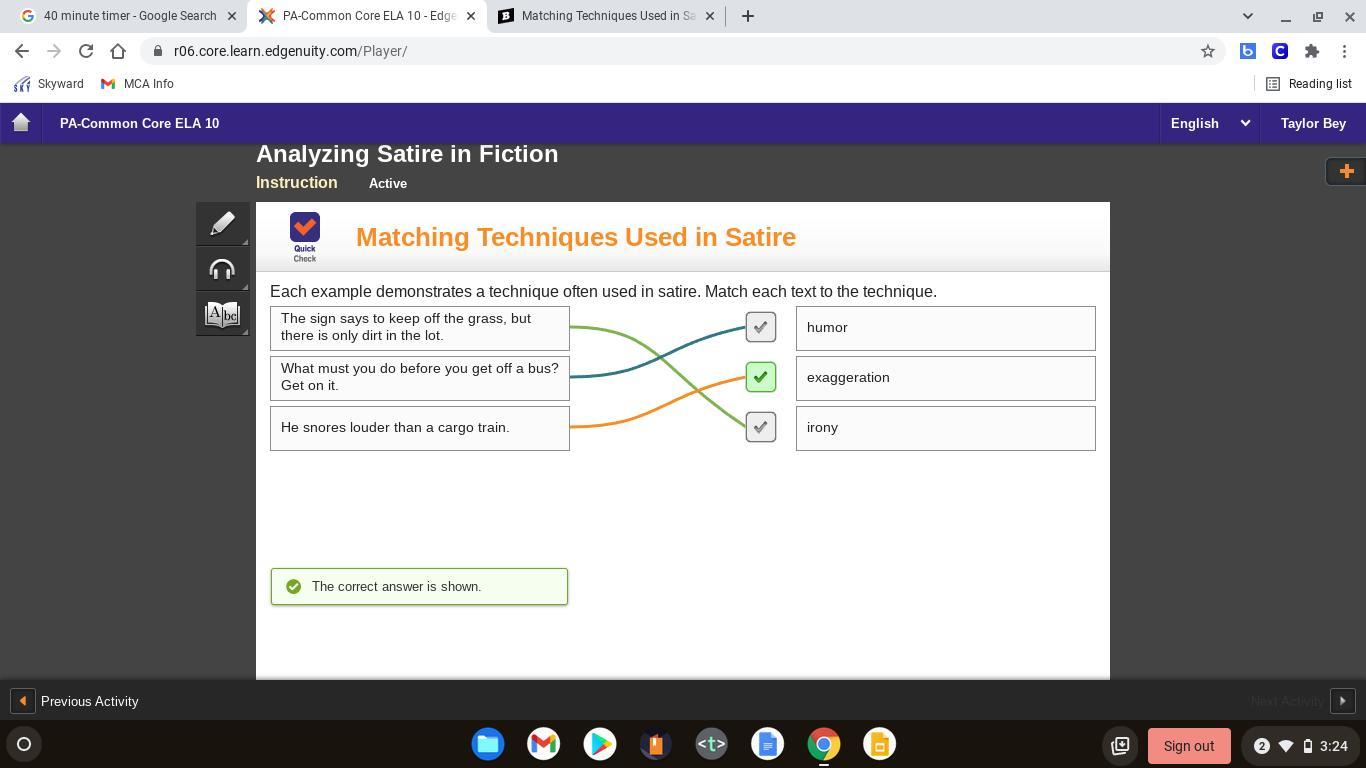Open the <t> text editor app
This screenshot has width=1366, height=768.
(x=712, y=744)
